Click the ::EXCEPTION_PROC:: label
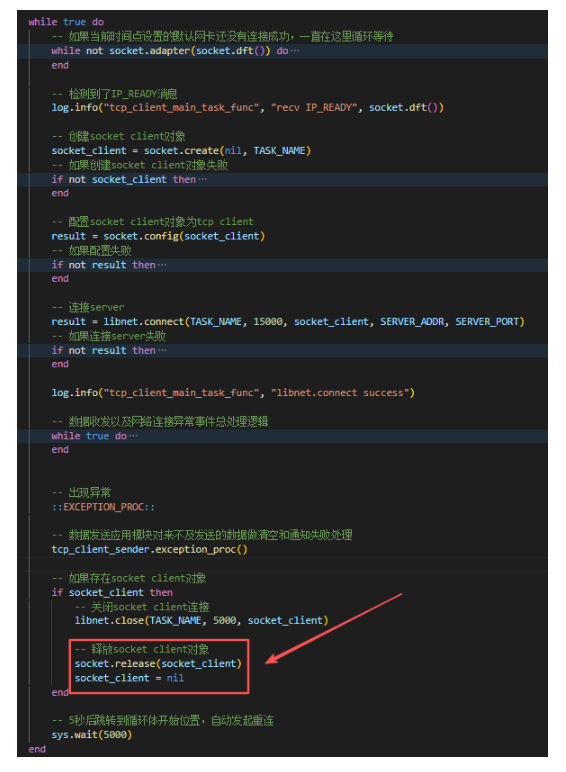Screen dimensions: 566x772 [x=103, y=507]
